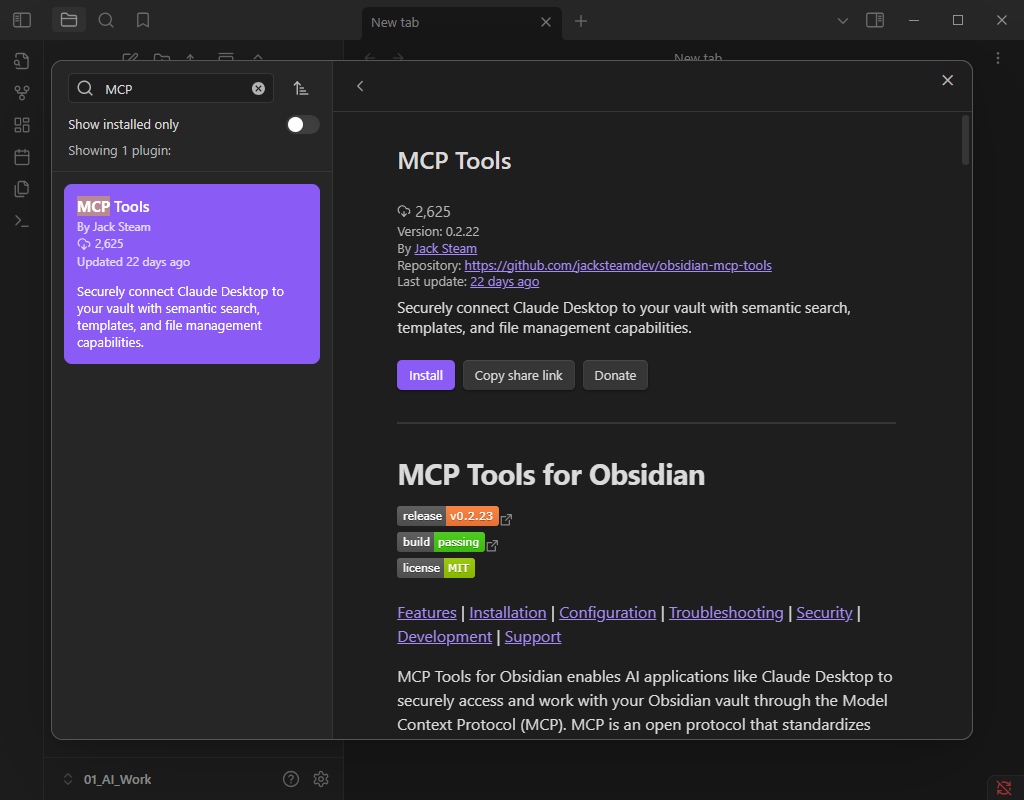The width and height of the screenshot is (1024, 800).
Task: Open the Jack Steam author link
Action: coord(445,249)
